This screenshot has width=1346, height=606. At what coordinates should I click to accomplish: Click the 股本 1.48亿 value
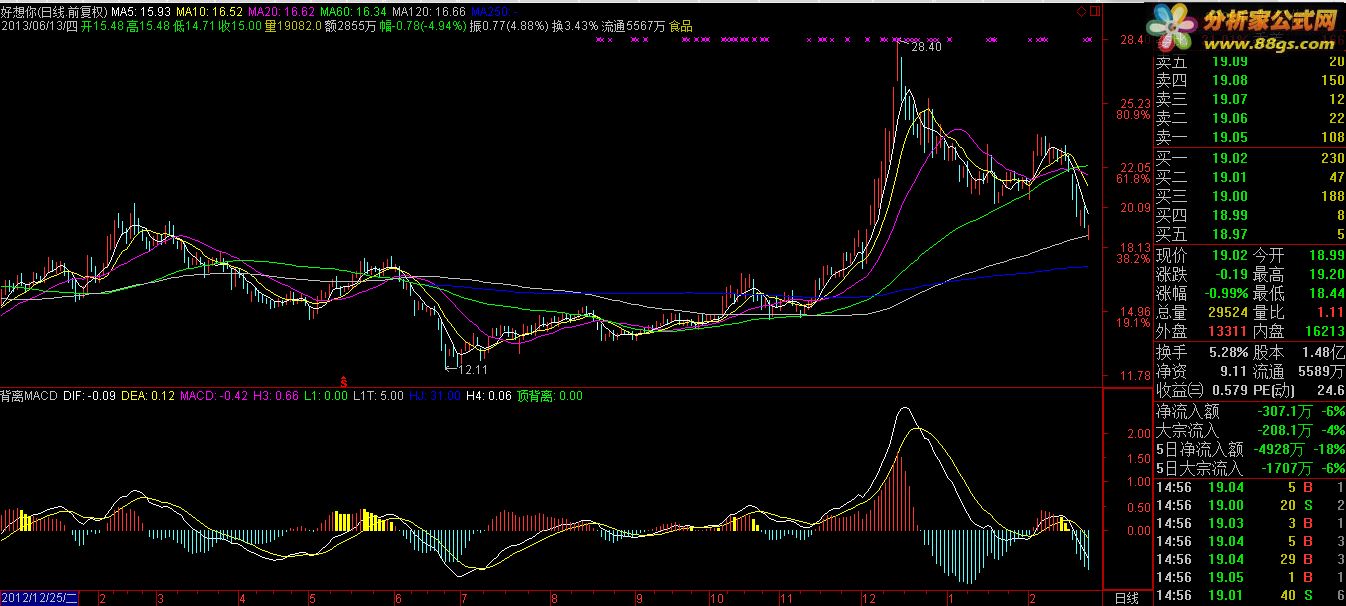(x=1323, y=352)
